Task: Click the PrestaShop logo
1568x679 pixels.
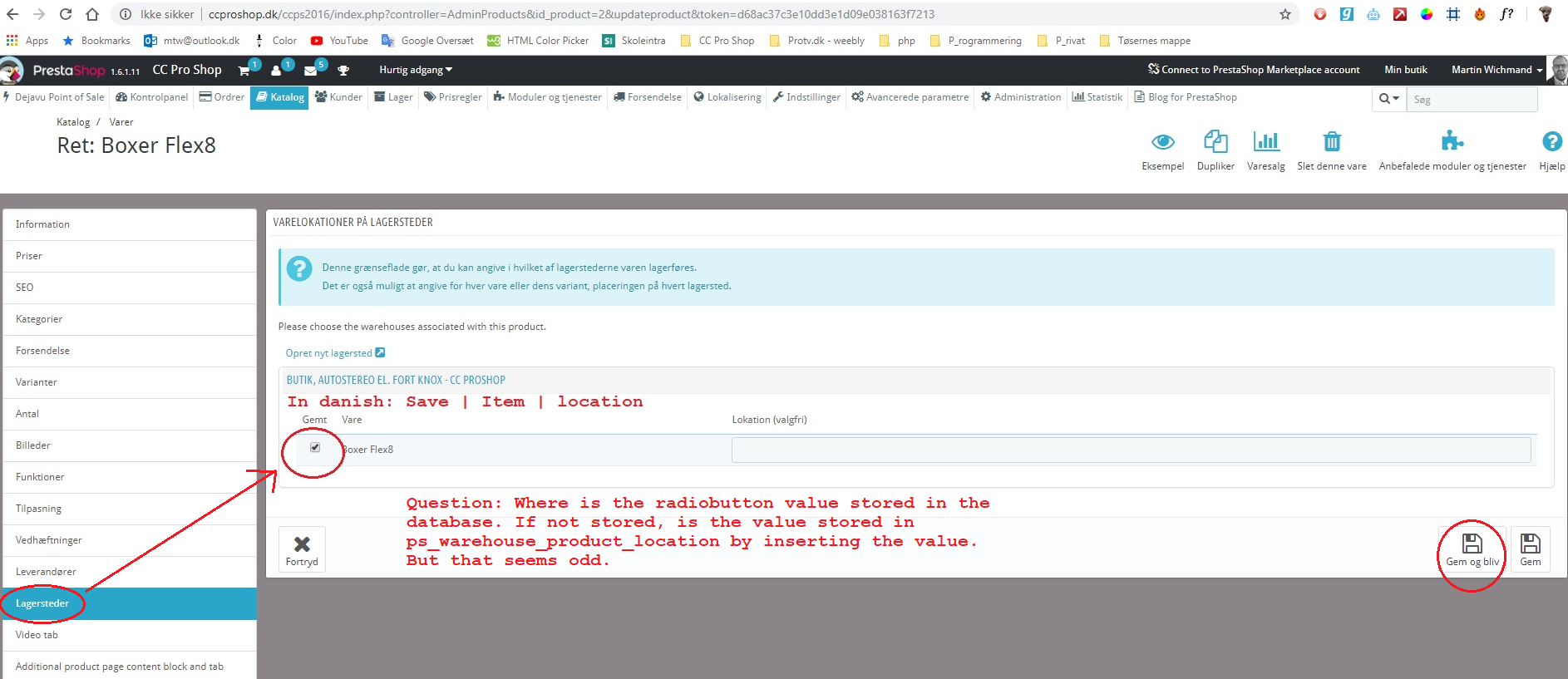Action: click(69, 71)
